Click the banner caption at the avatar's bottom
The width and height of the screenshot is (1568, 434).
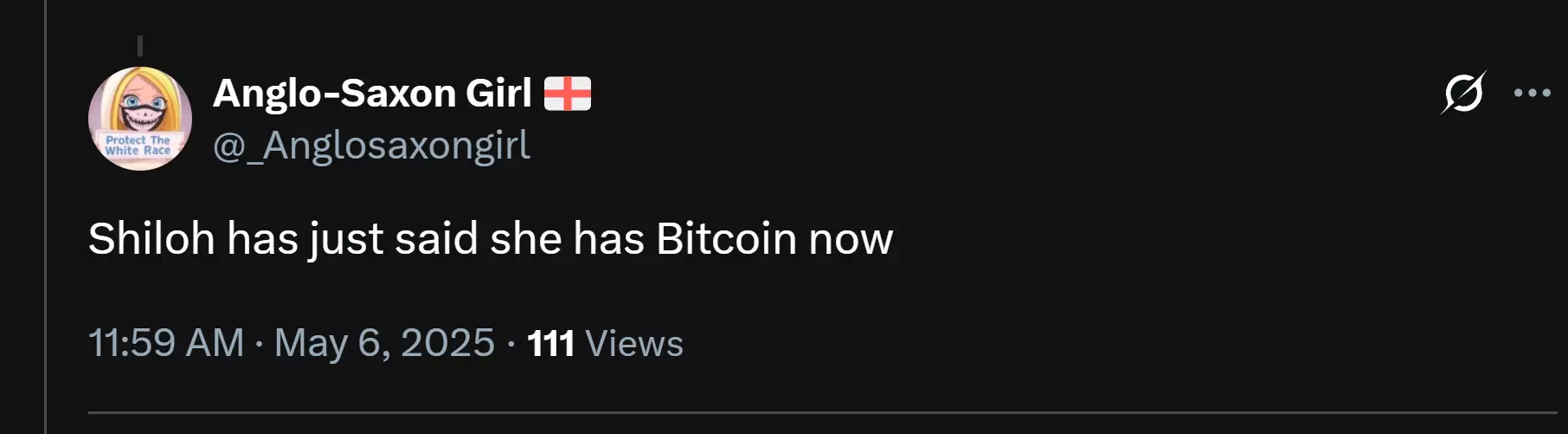[138, 146]
